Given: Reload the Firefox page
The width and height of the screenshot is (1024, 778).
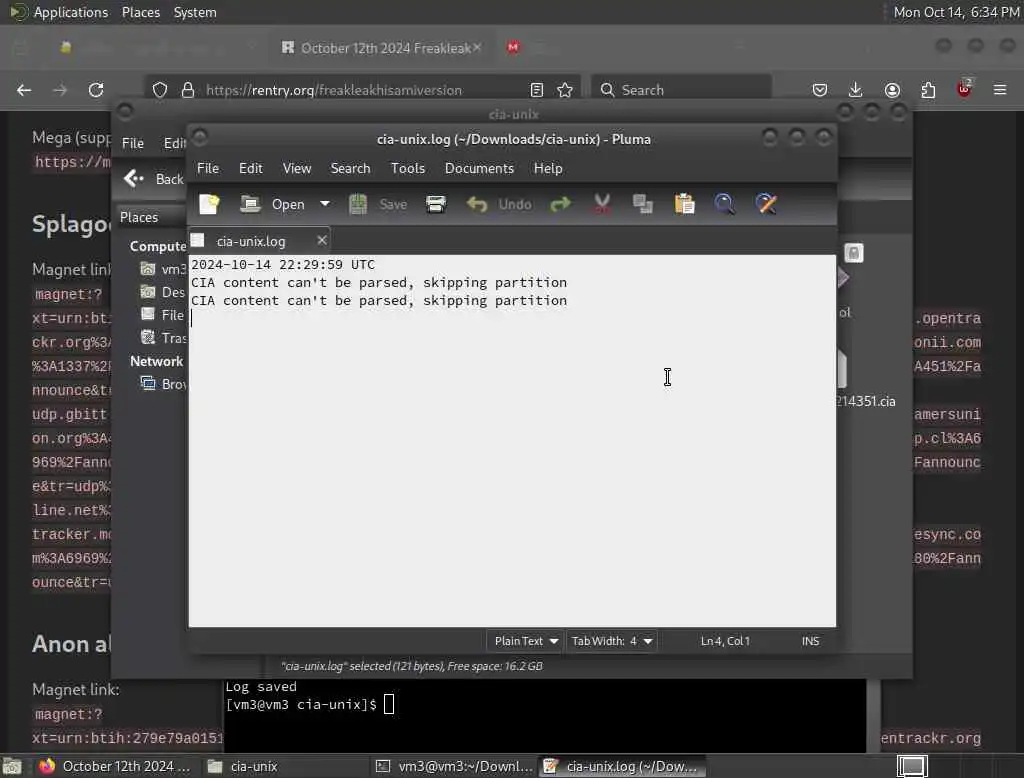Looking at the screenshot, I should 96,90.
